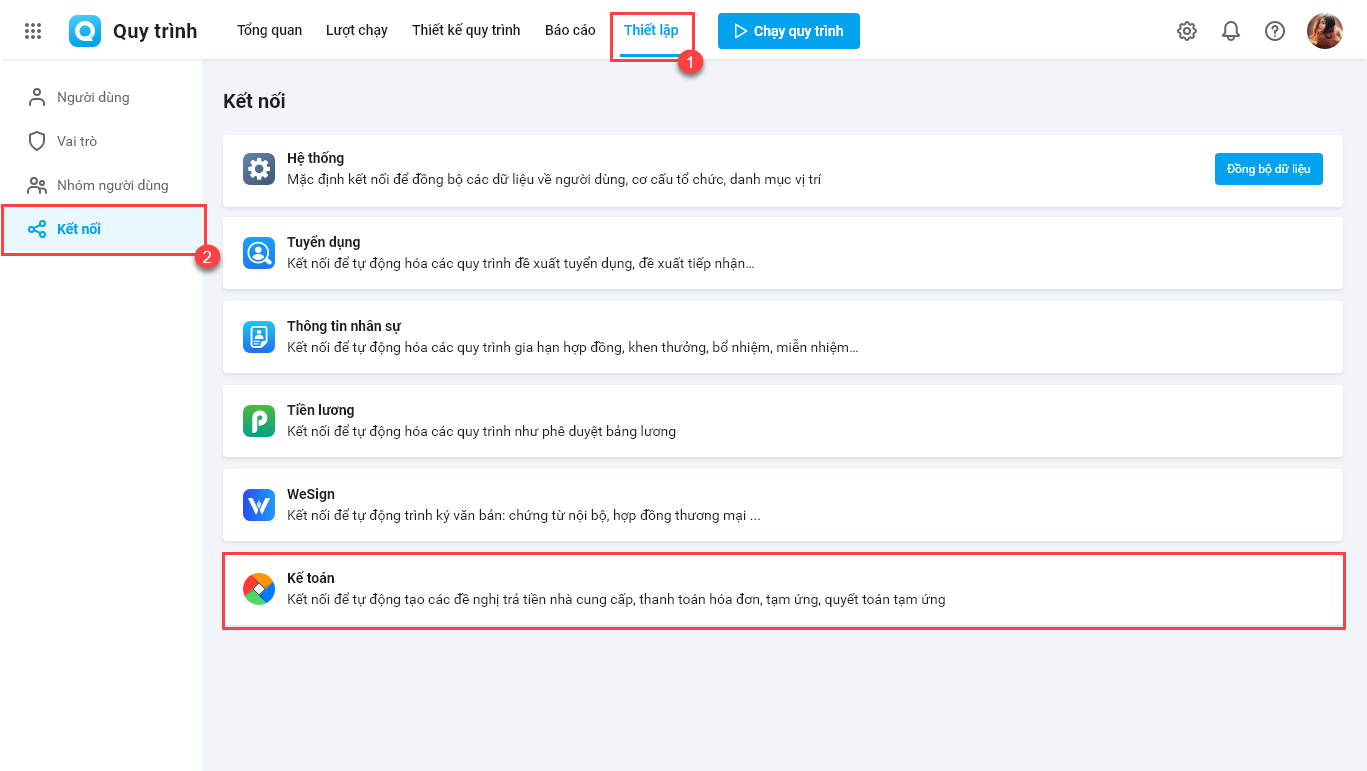The width and height of the screenshot is (1367, 771).
Task: Open the Thông tin nhân sự title
Action: coord(344,326)
